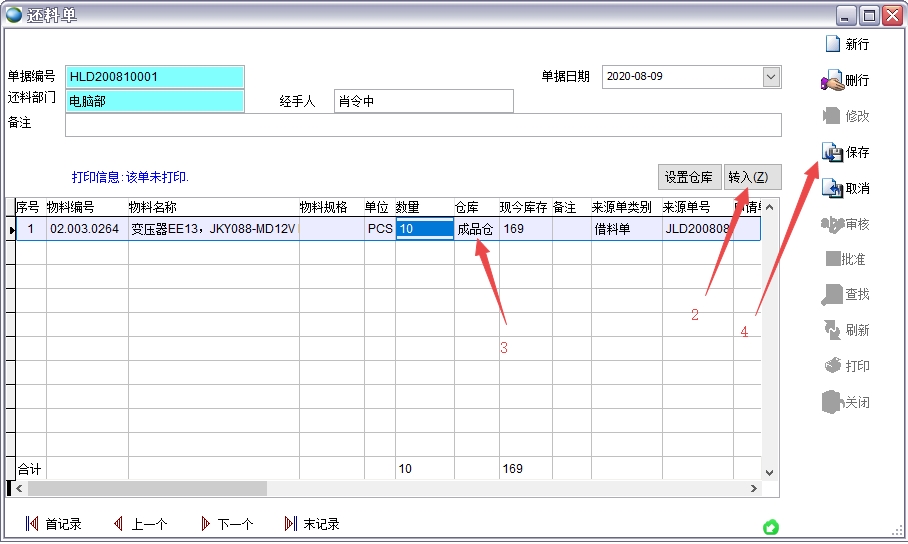908x544 pixels.
Task: Click the 备注 remarks field
Action: click(x=423, y=124)
